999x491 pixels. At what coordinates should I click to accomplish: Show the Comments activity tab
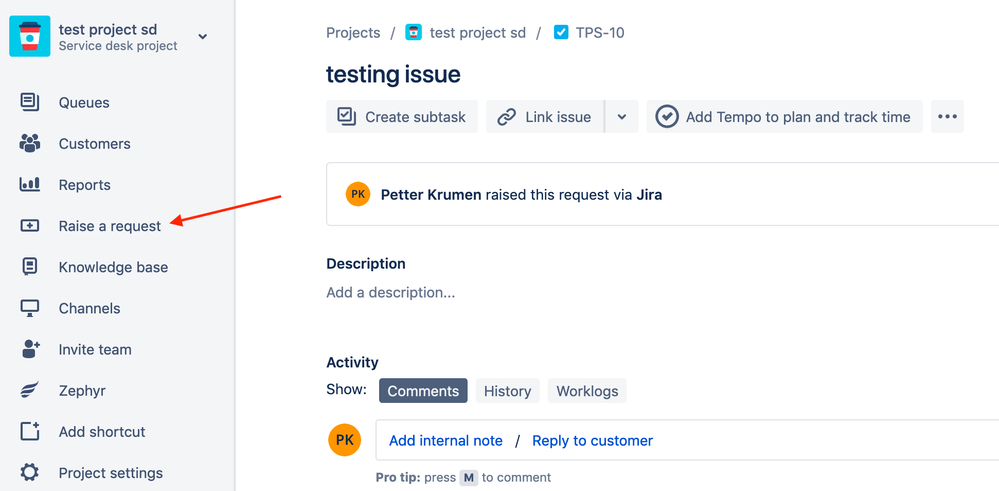(x=423, y=391)
